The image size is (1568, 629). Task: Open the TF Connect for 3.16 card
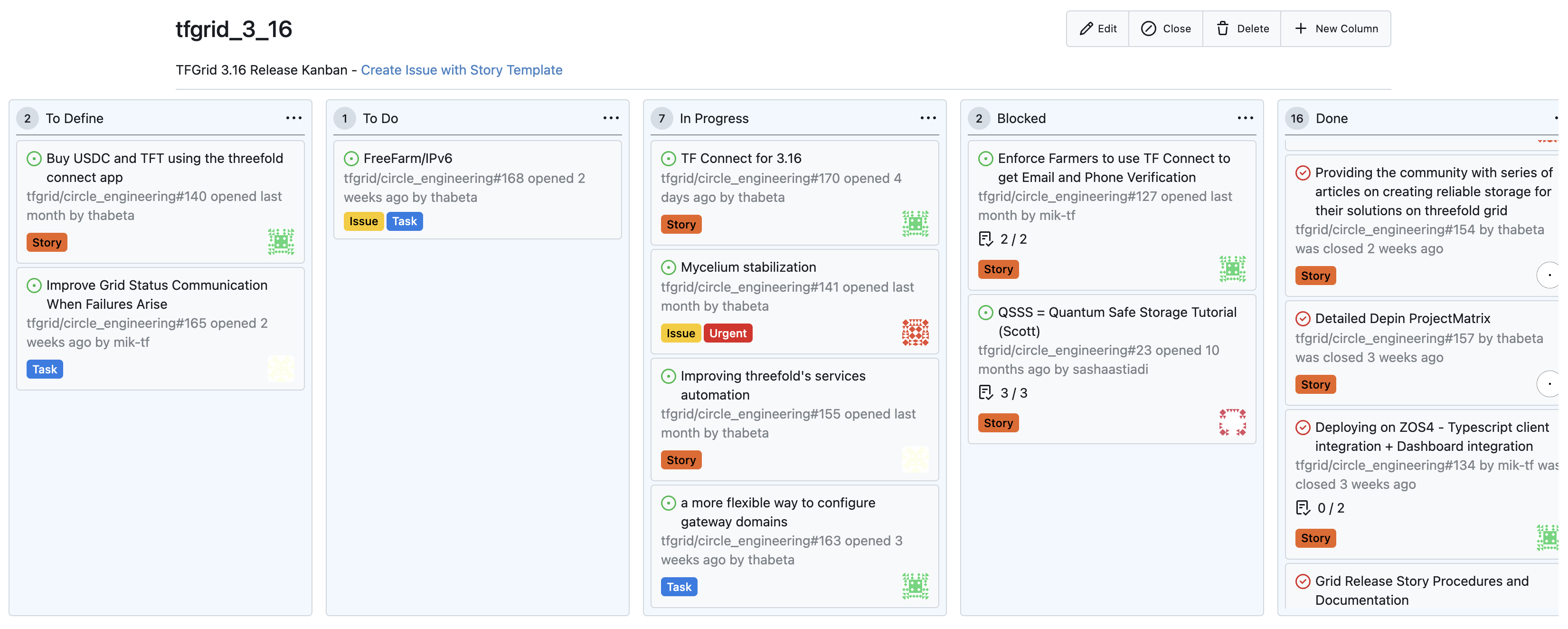tap(741, 158)
